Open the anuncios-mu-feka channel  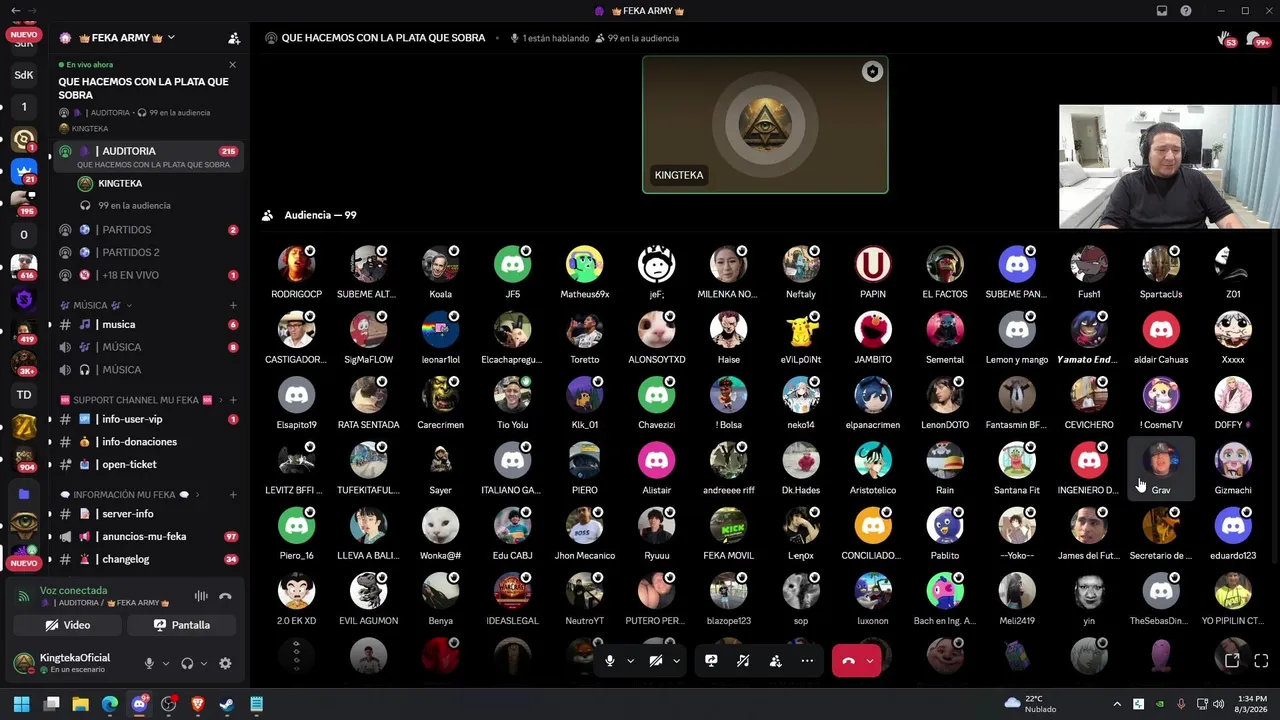tap(148, 537)
